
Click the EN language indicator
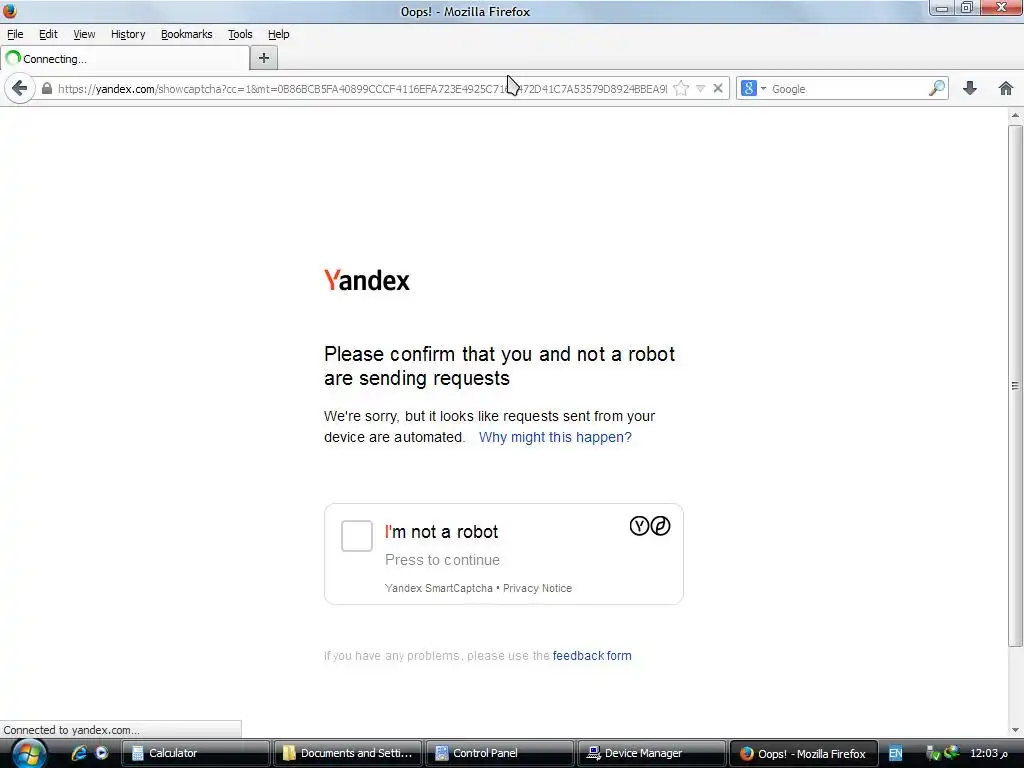click(x=895, y=754)
